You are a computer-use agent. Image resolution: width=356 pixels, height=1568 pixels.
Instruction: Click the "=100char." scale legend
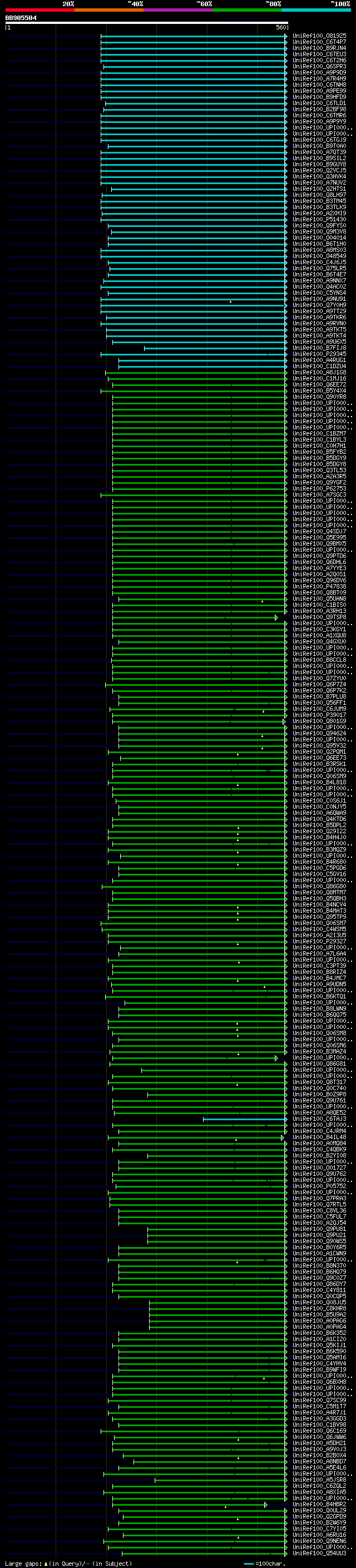tap(265, 1564)
